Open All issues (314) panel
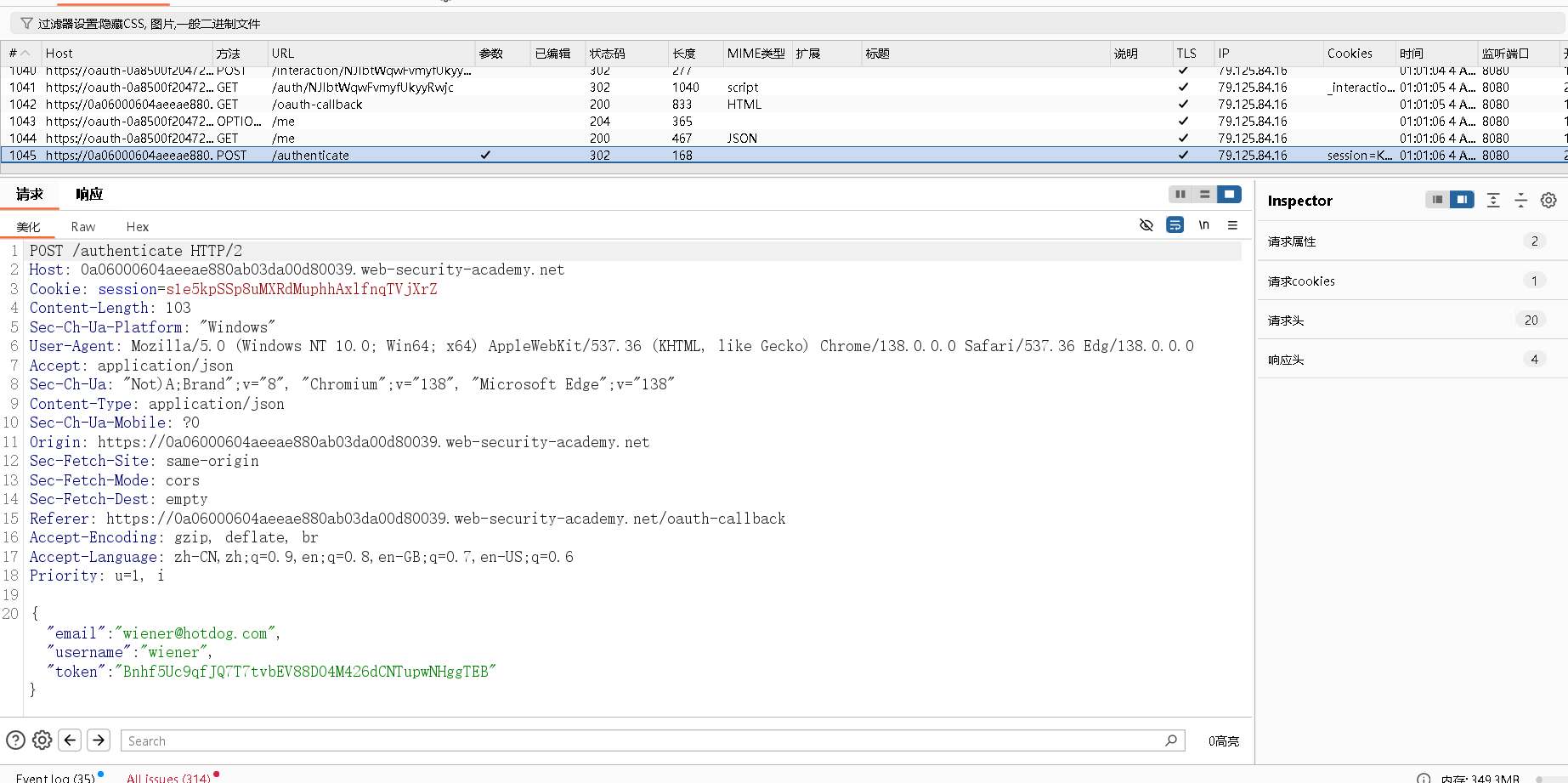The image size is (1568, 783). 167,777
